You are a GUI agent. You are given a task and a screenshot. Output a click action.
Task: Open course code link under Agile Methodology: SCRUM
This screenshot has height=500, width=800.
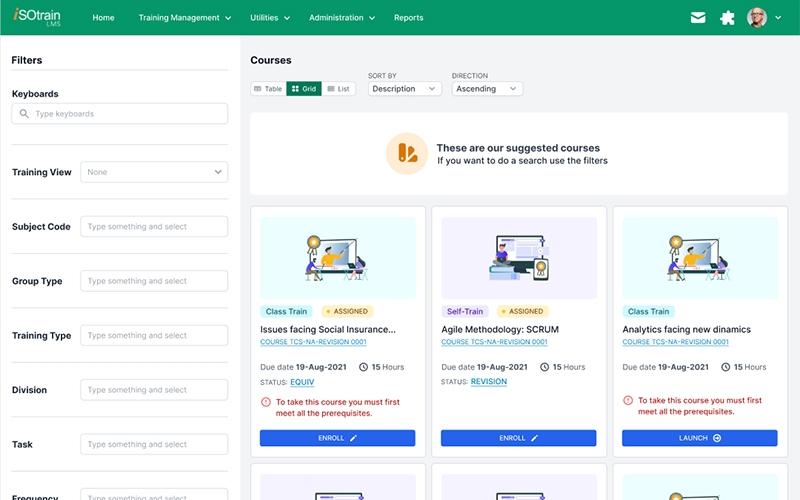point(494,342)
